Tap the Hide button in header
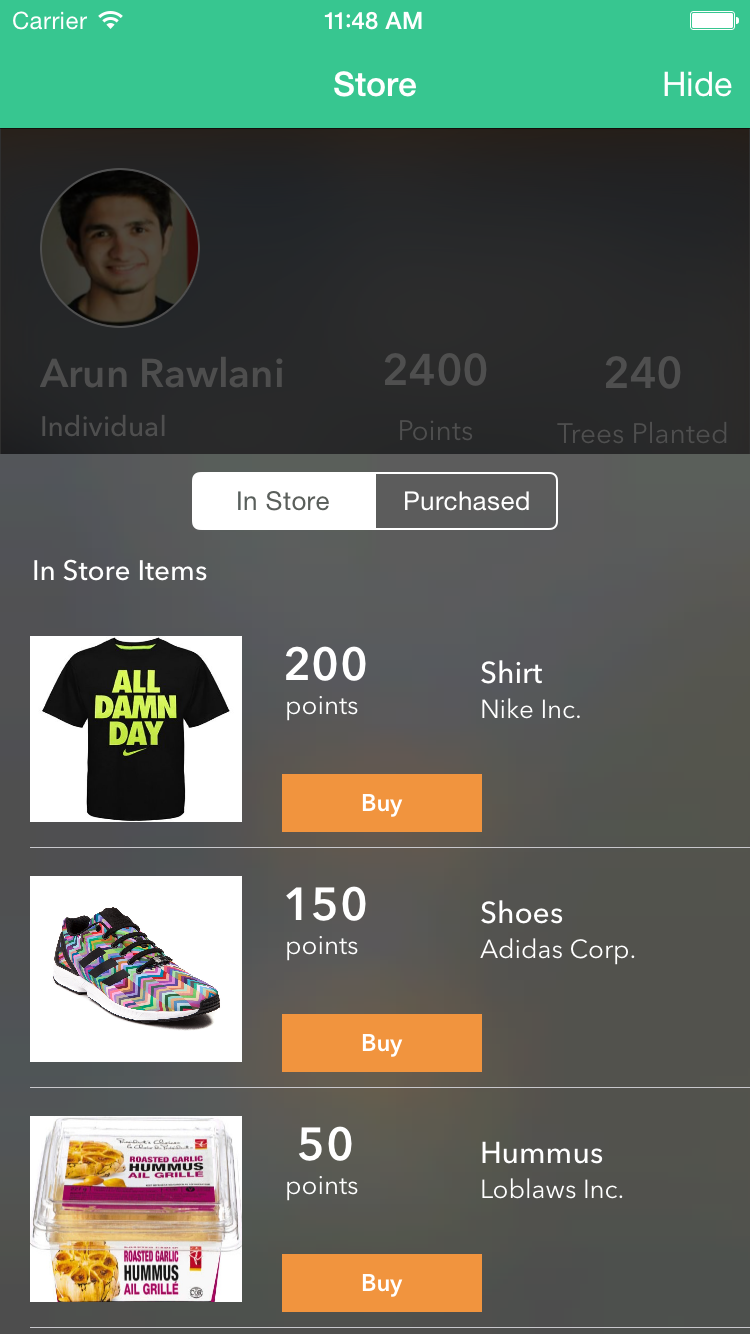 [x=696, y=85]
